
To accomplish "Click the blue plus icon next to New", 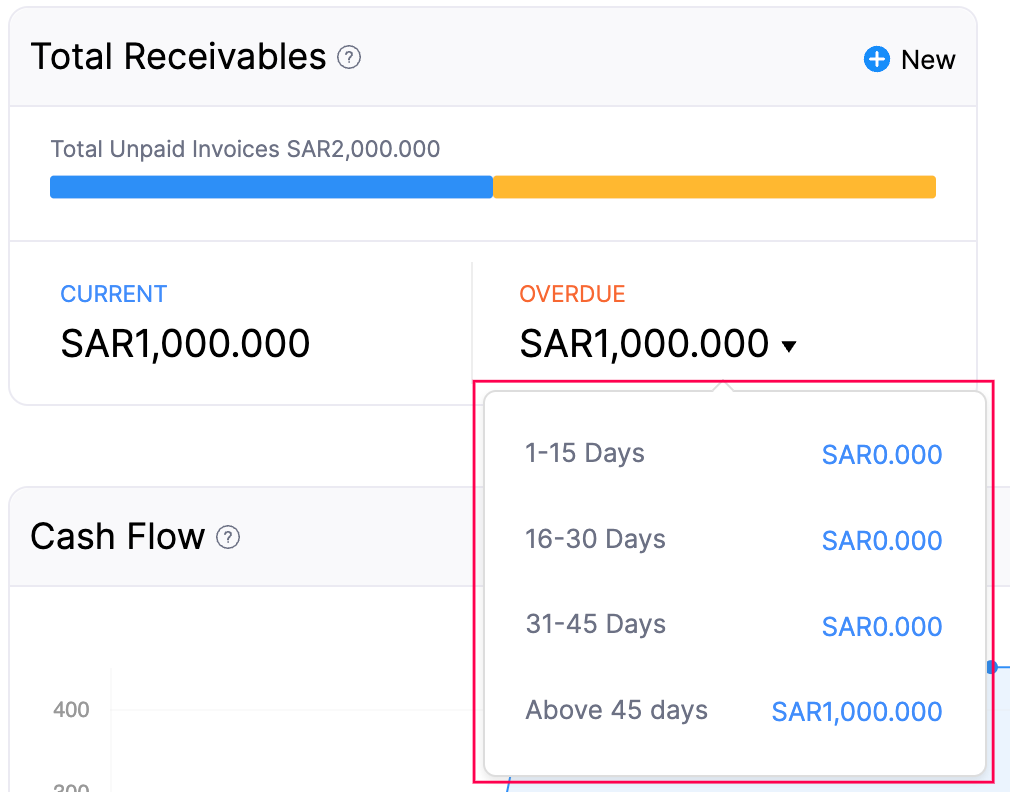I will 876,59.
